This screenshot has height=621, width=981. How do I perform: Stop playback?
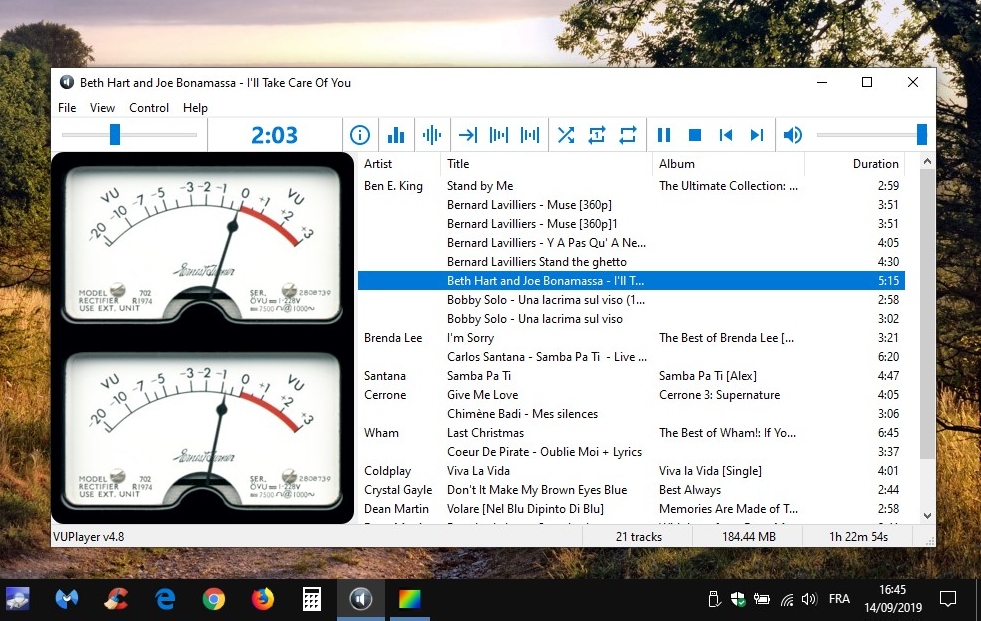tap(694, 134)
